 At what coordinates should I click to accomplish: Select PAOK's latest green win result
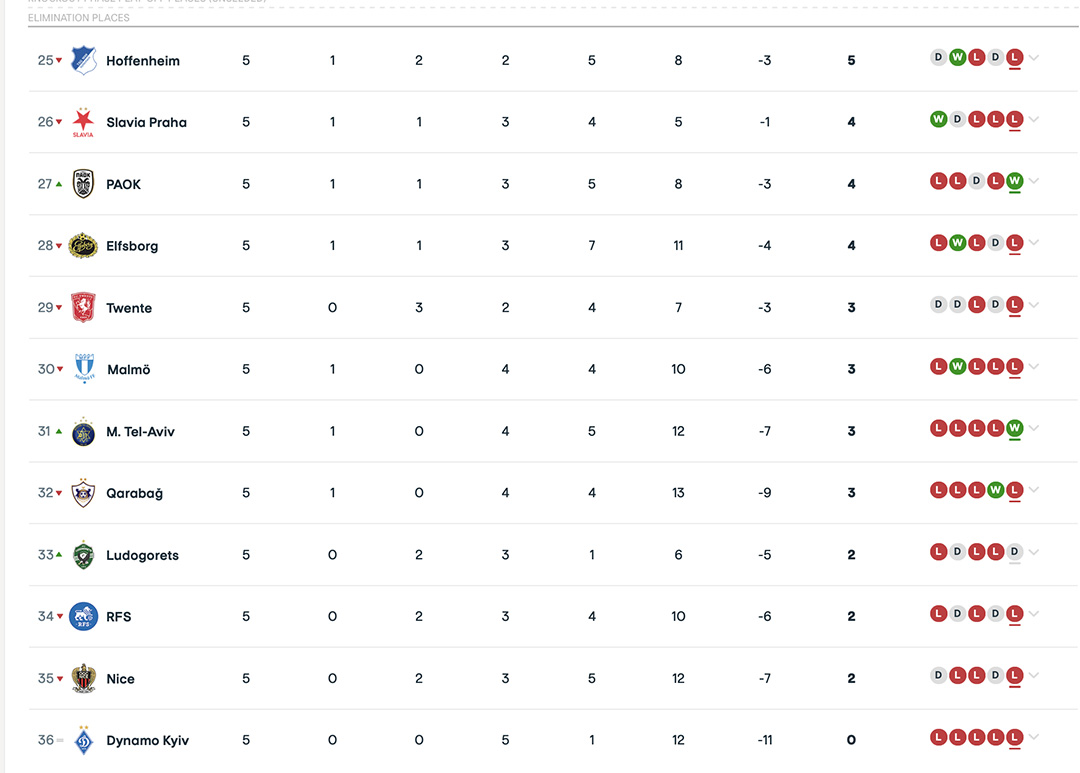click(1014, 181)
